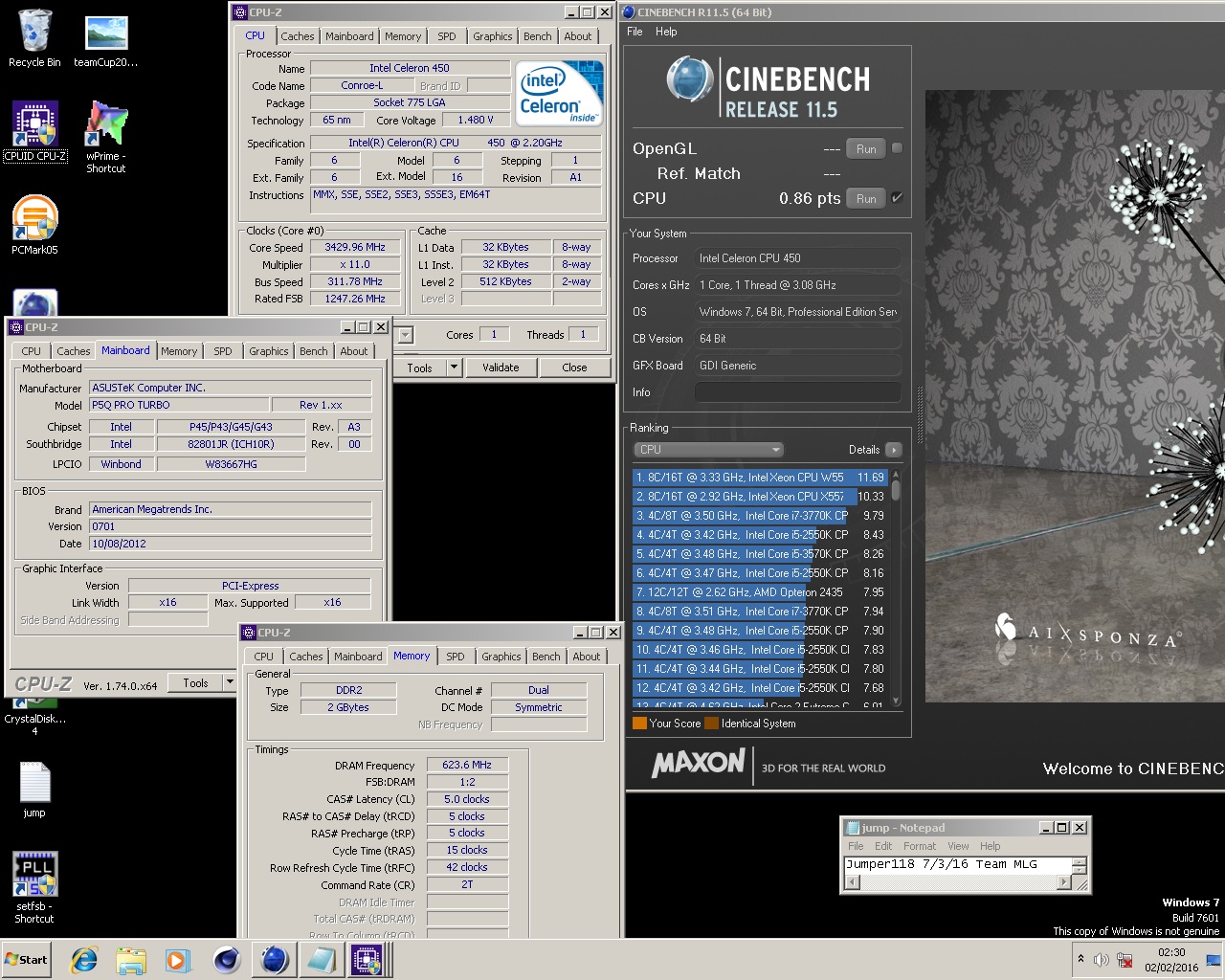Expand the ranking Details arrow button
Image resolution: width=1225 pixels, height=980 pixels.
[x=893, y=450]
